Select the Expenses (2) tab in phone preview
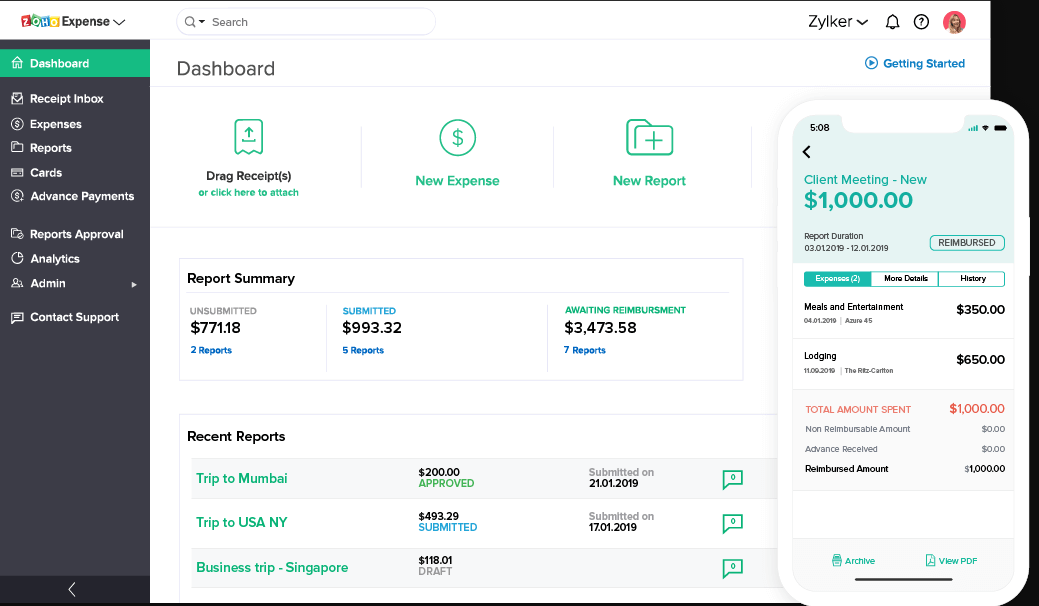 (x=838, y=279)
